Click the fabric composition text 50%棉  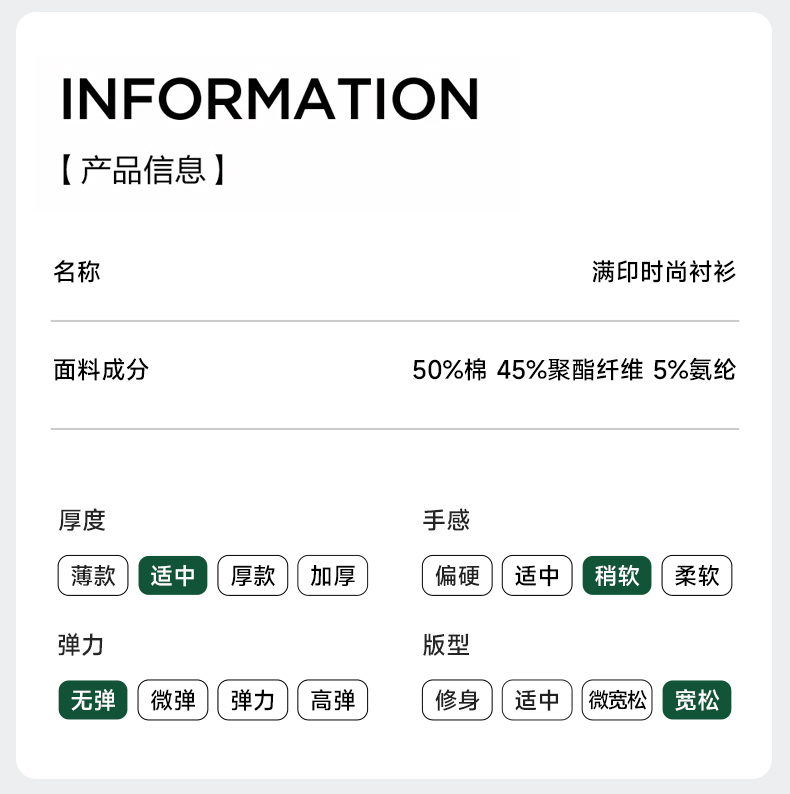(449, 370)
